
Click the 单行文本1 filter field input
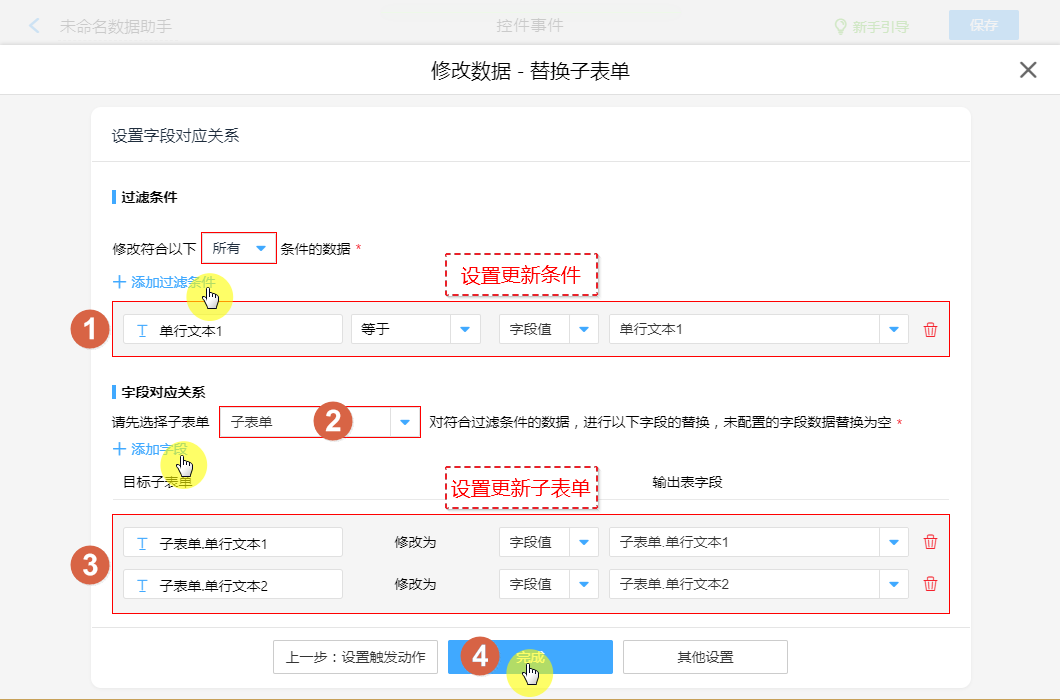click(233, 330)
